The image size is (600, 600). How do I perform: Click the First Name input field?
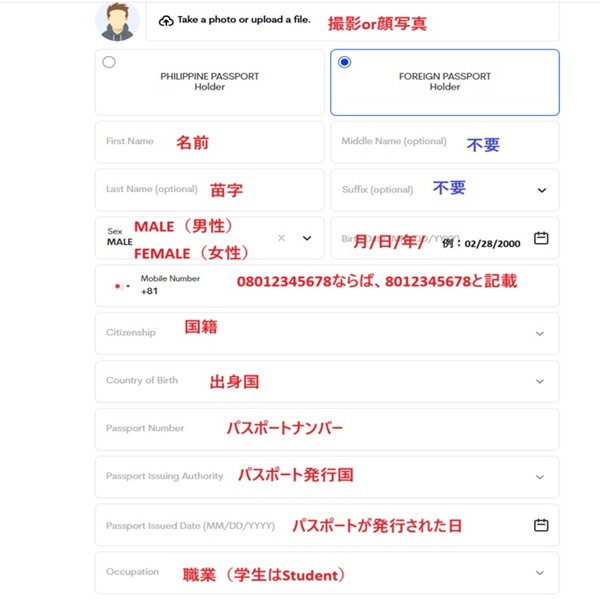pyautogui.click(x=209, y=142)
